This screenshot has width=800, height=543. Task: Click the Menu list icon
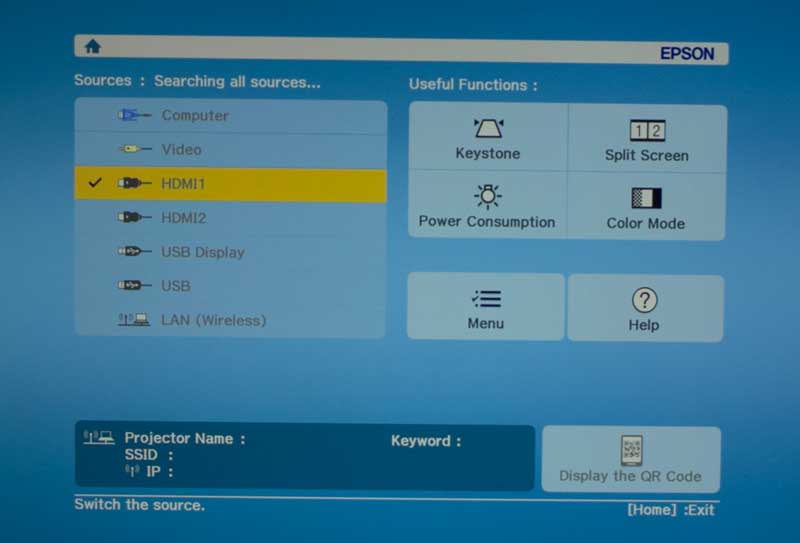click(x=486, y=299)
